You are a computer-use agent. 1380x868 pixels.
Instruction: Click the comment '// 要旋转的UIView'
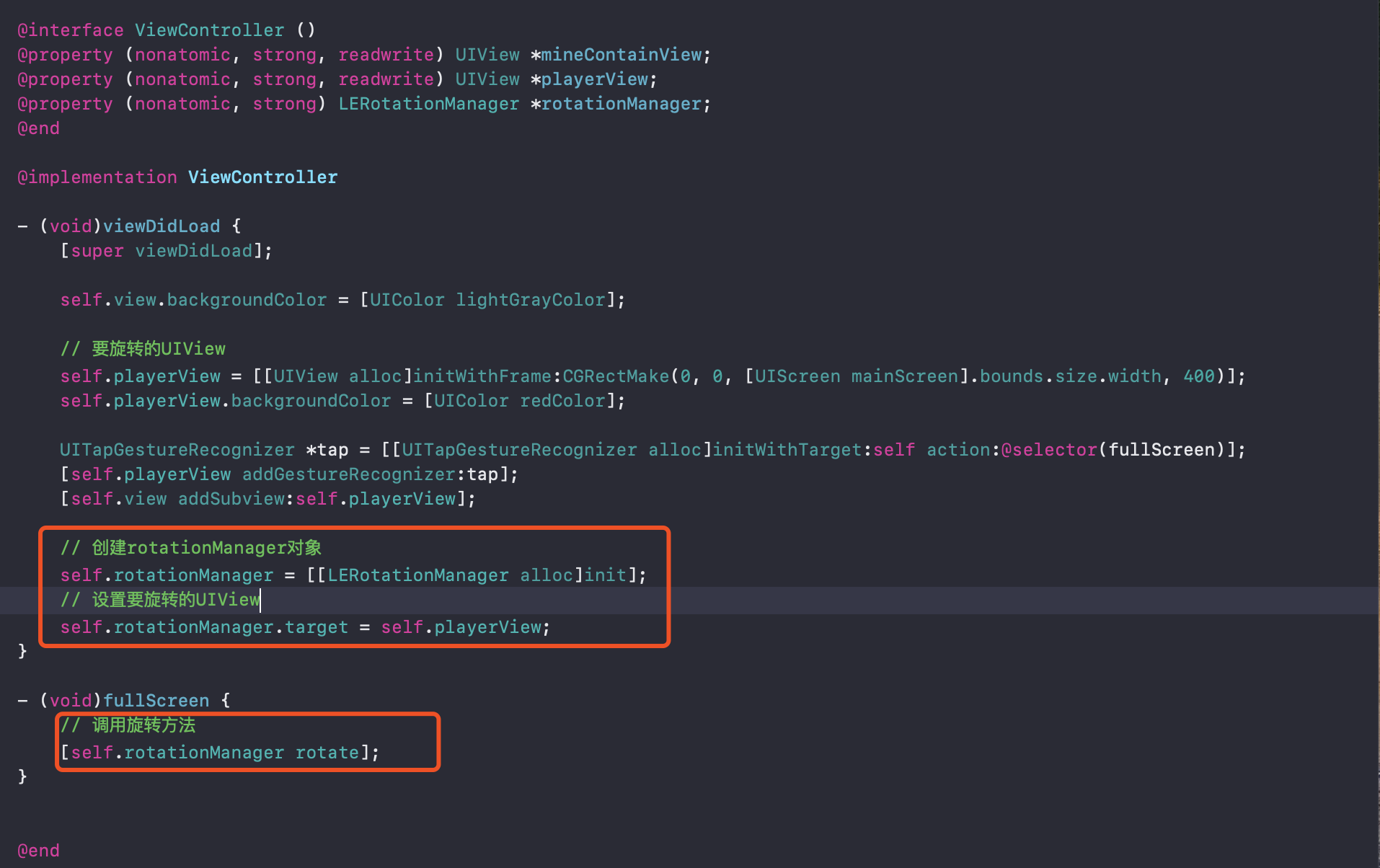click(x=143, y=349)
